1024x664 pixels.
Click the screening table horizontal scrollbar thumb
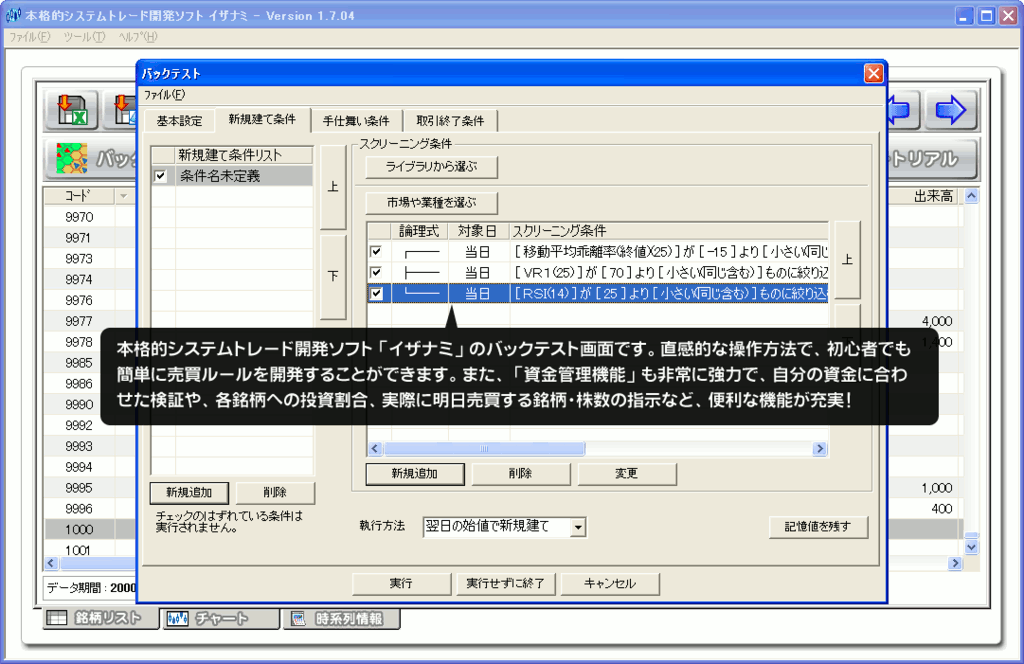[x=484, y=449]
